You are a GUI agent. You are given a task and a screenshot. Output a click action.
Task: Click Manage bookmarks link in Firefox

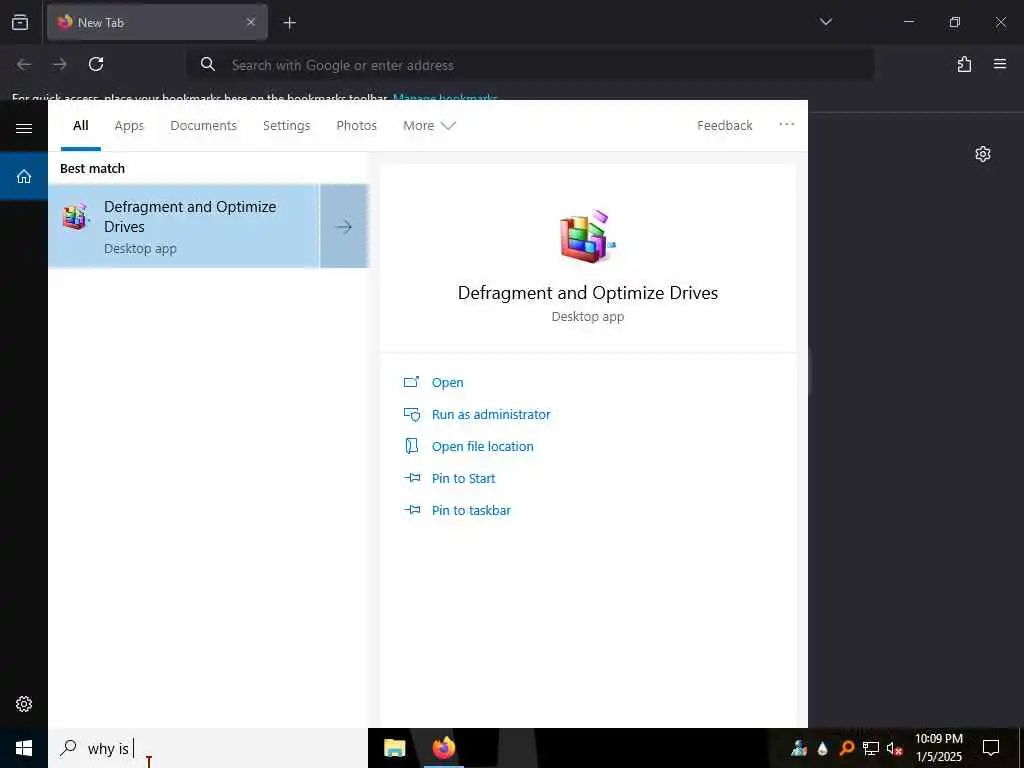[445, 98]
